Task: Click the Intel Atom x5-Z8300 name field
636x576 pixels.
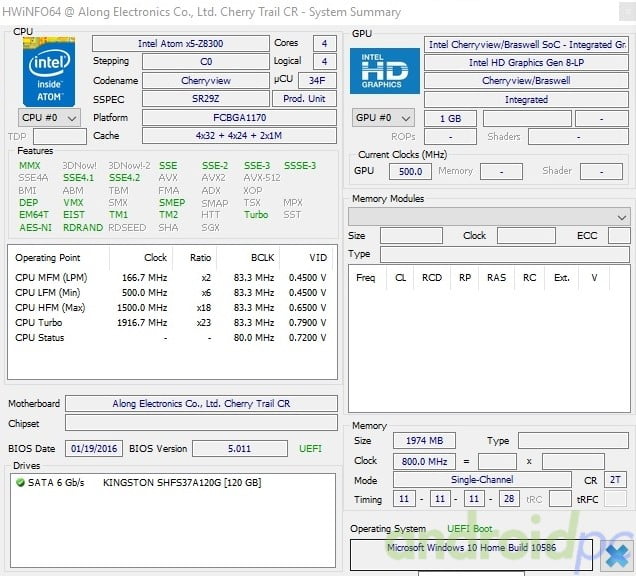Action: pos(180,43)
